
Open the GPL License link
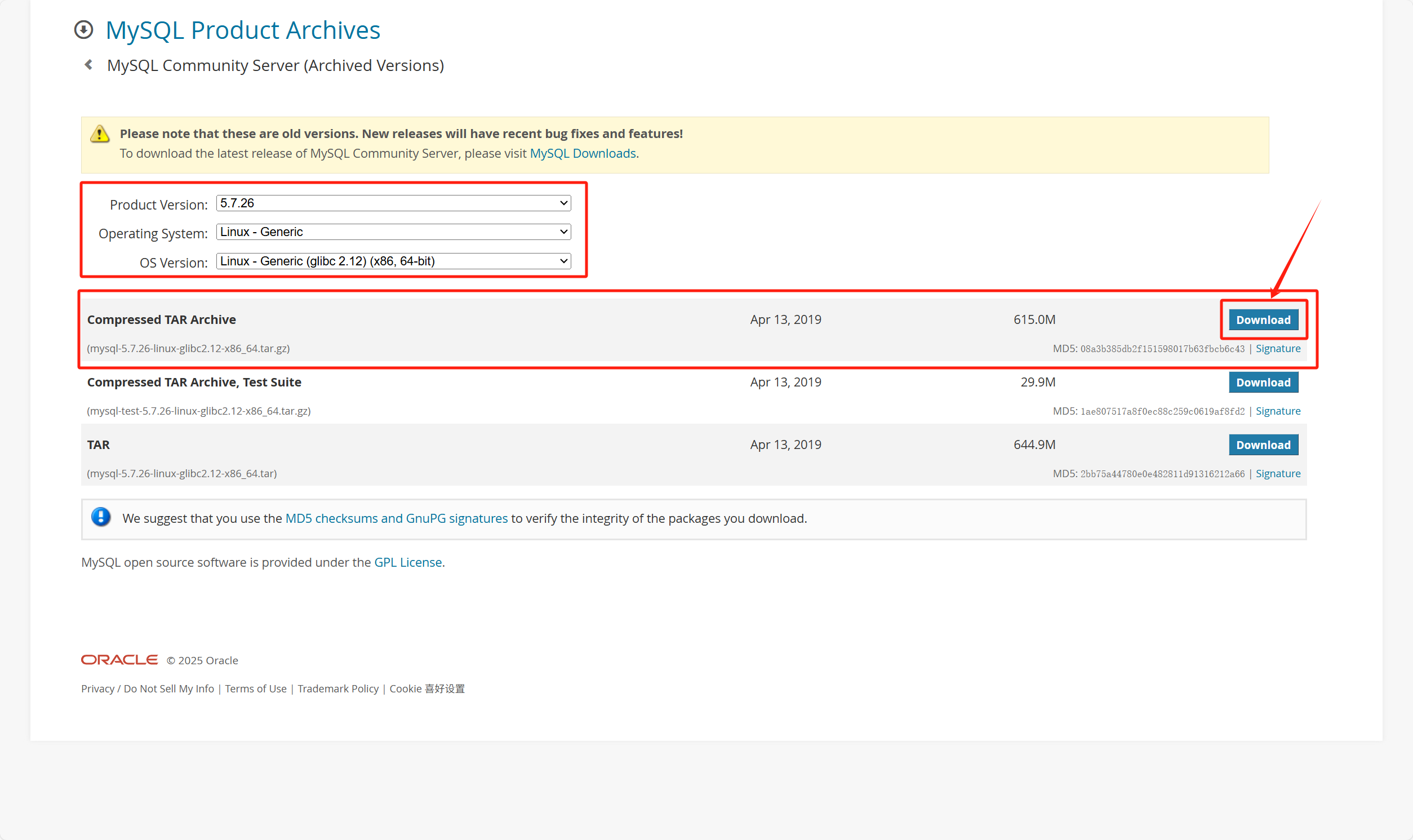tap(408, 562)
